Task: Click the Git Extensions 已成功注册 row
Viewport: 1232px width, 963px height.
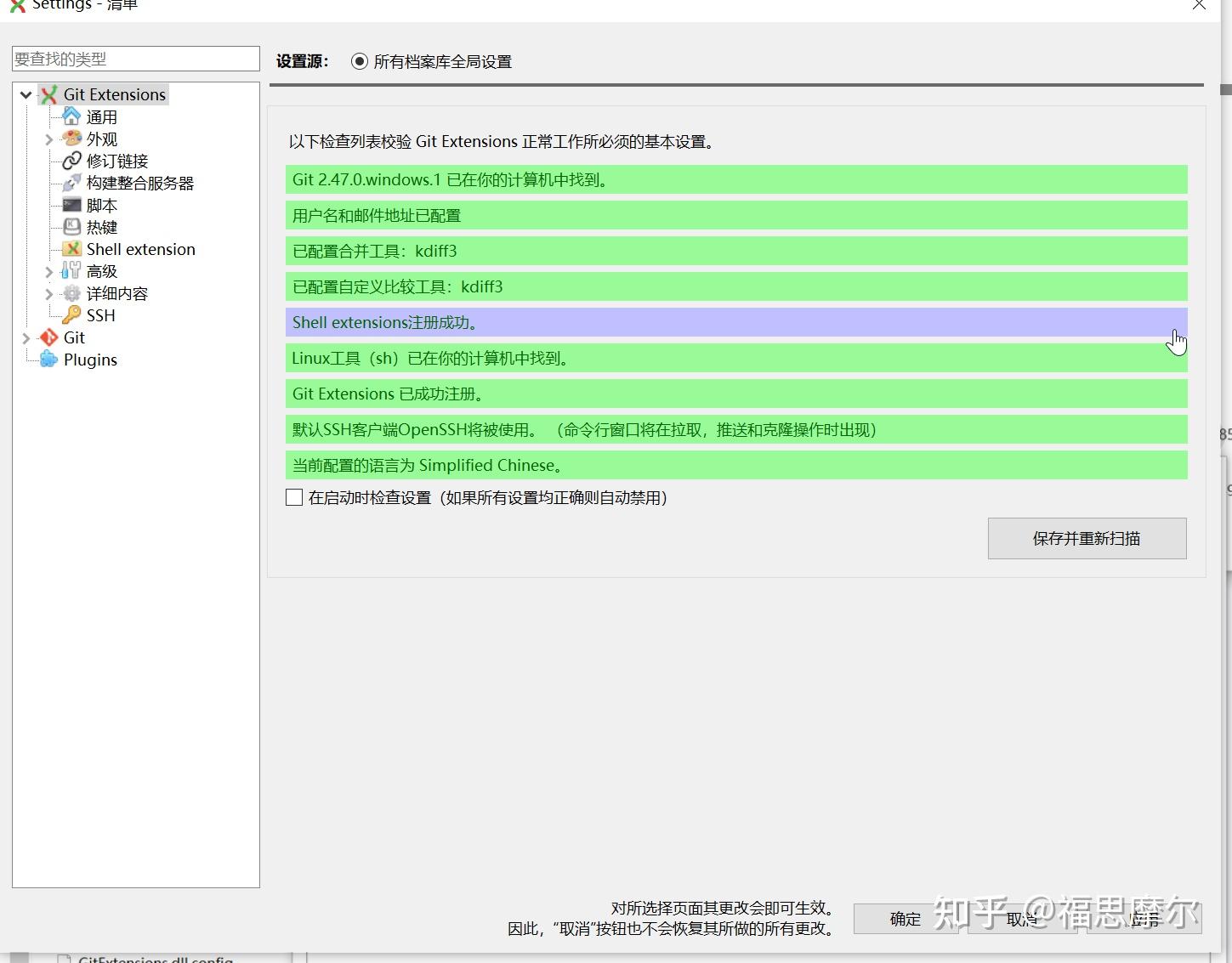Action: click(736, 394)
